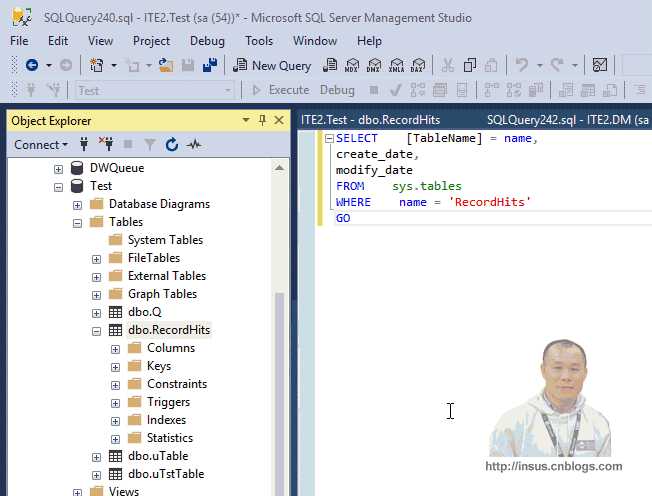Click the Database Engine Query icon
The height and width of the screenshot is (496, 652).
tap(329, 65)
